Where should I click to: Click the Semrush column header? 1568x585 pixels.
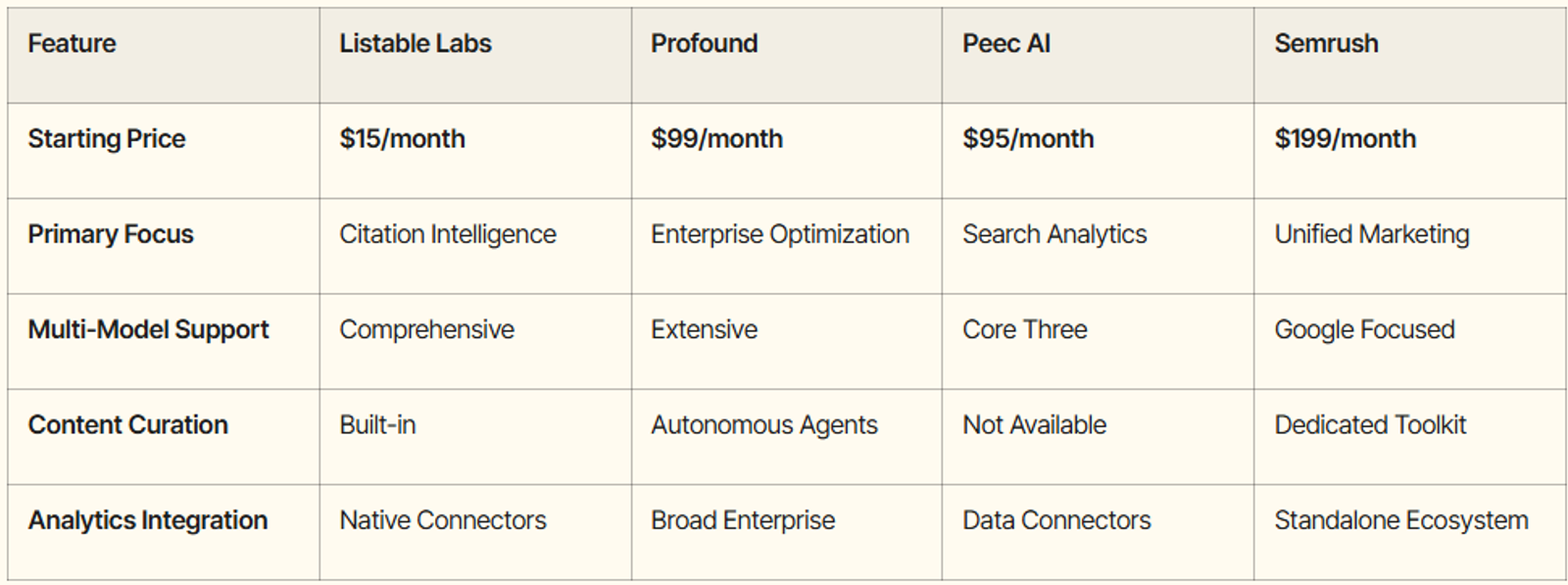click(1326, 44)
